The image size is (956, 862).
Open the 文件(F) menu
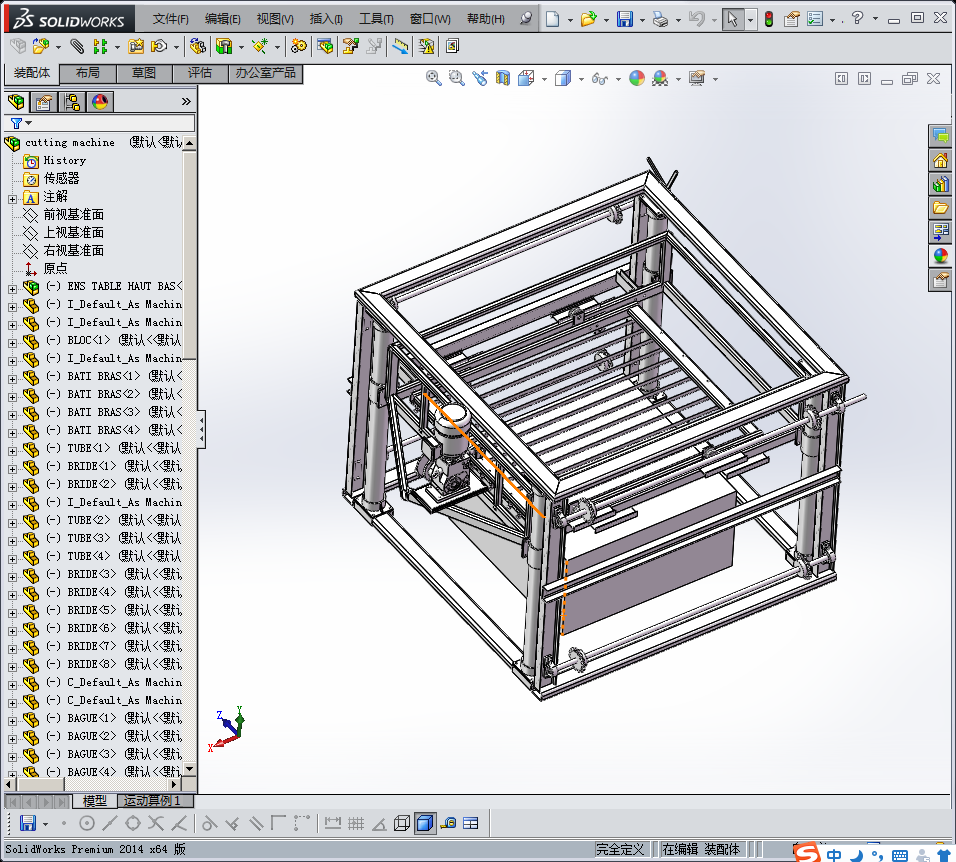pos(170,19)
